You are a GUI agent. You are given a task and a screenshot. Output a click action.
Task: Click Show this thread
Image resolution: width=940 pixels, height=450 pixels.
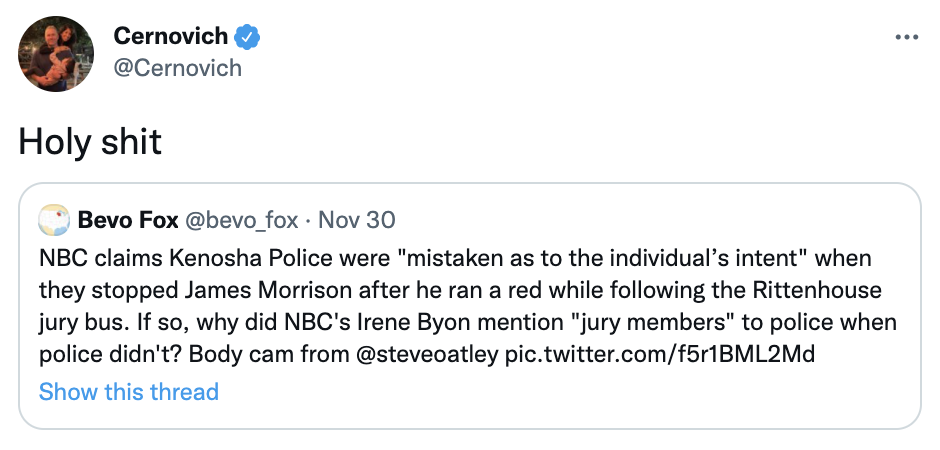click(x=128, y=391)
